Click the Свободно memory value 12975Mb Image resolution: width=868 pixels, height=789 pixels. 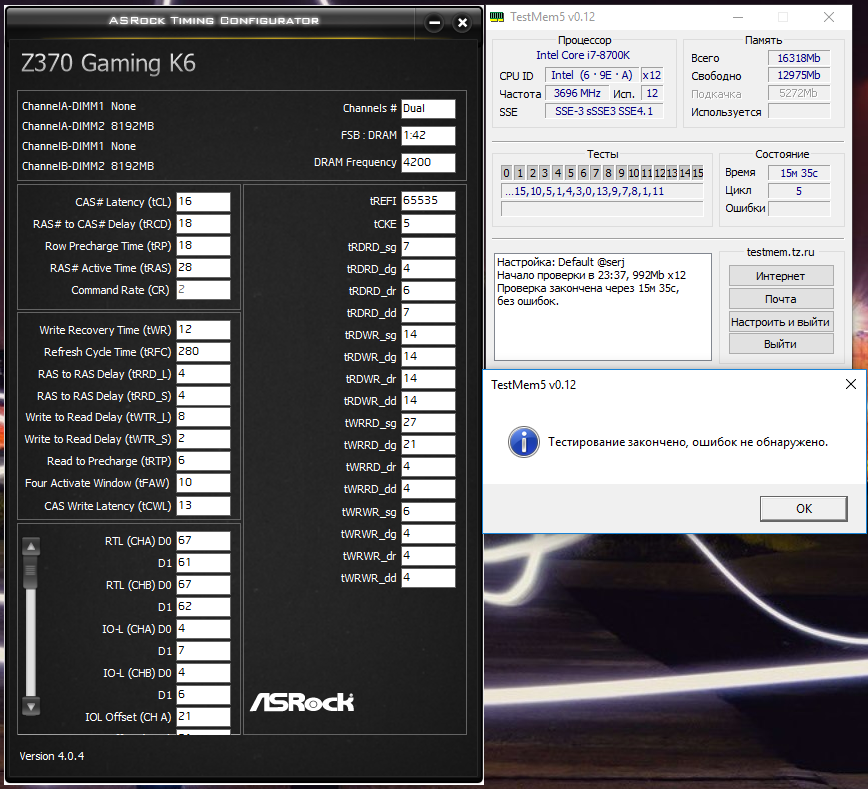(799, 75)
